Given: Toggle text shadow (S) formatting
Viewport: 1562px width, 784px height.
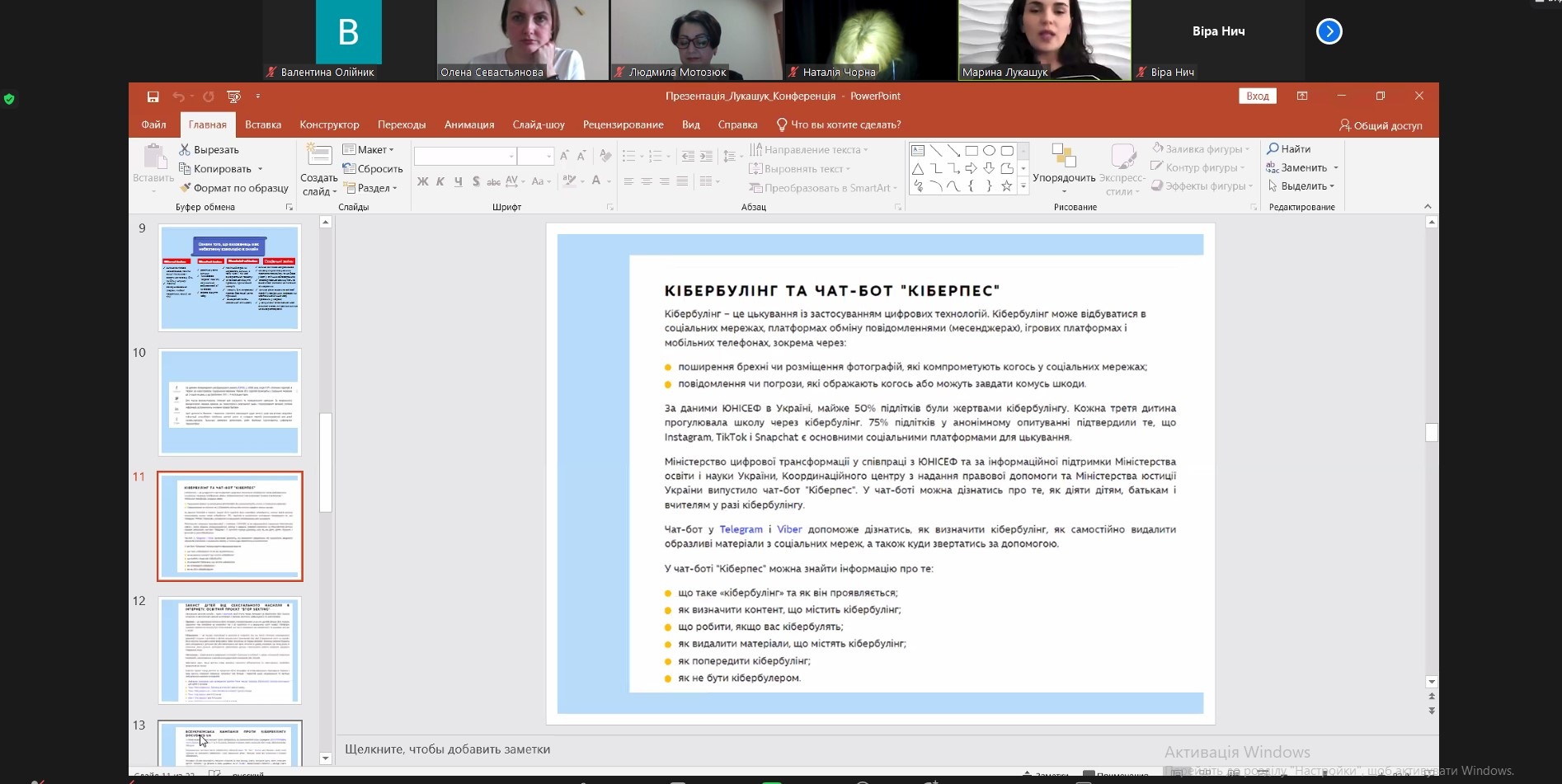Looking at the screenshot, I should pyautogui.click(x=477, y=181).
